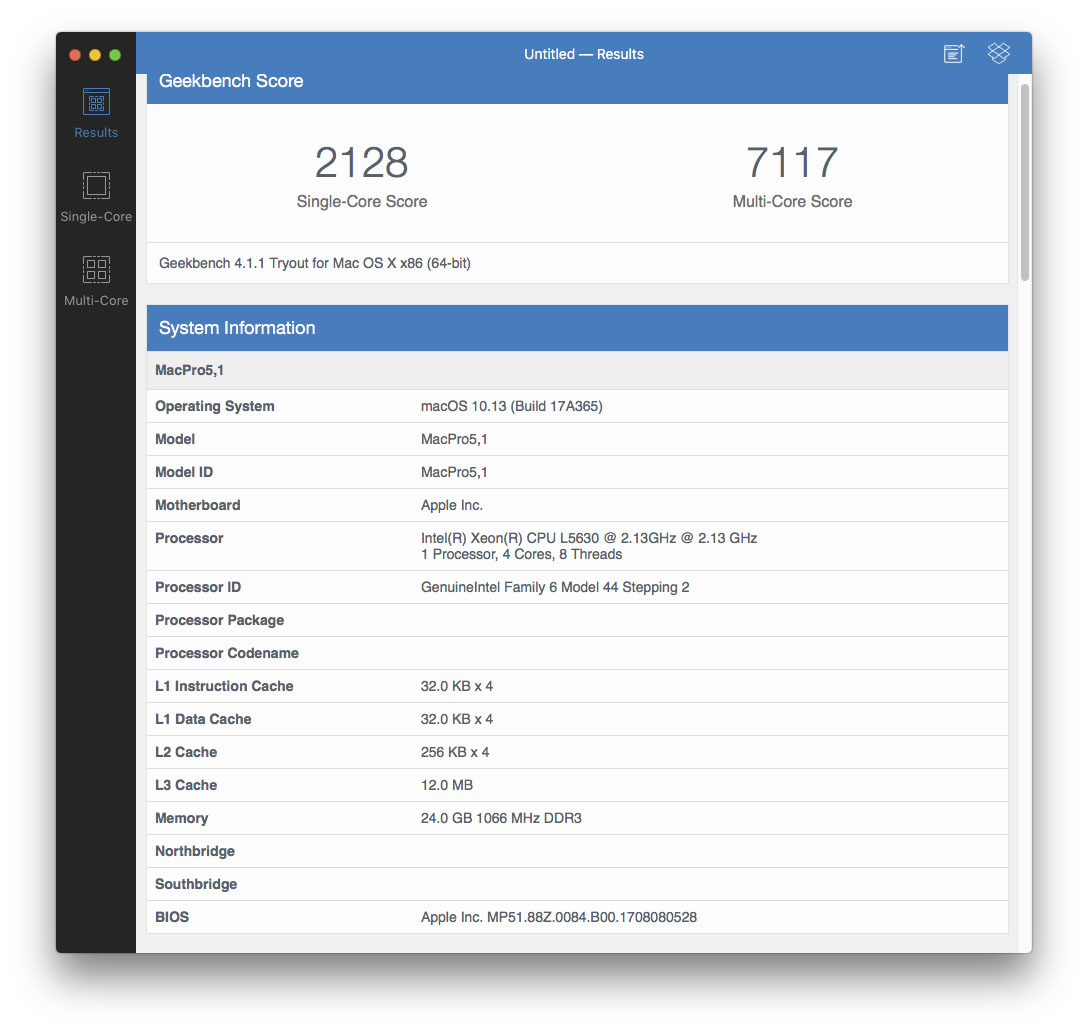Select the Model ID value MacPro5,1
Viewport: 1088px width, 1033px height.
point(454,472)
